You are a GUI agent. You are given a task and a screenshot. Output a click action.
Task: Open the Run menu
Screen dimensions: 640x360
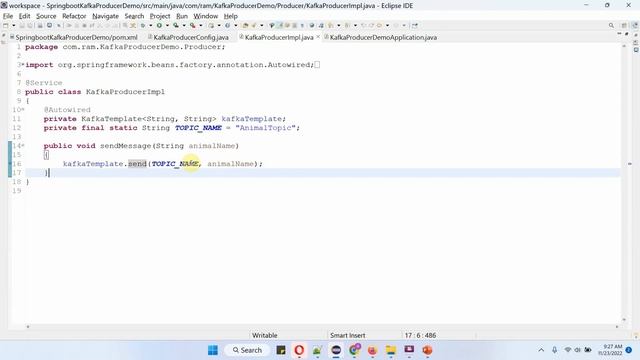[x=182, y=16]
